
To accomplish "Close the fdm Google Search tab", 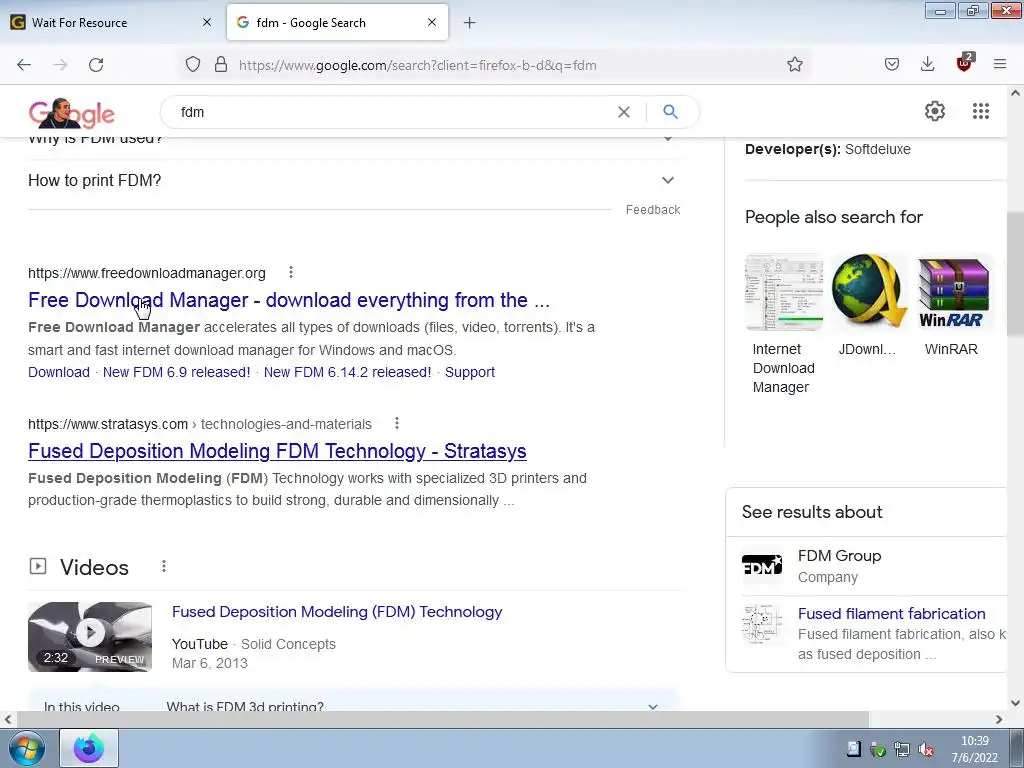I will 432,22.
